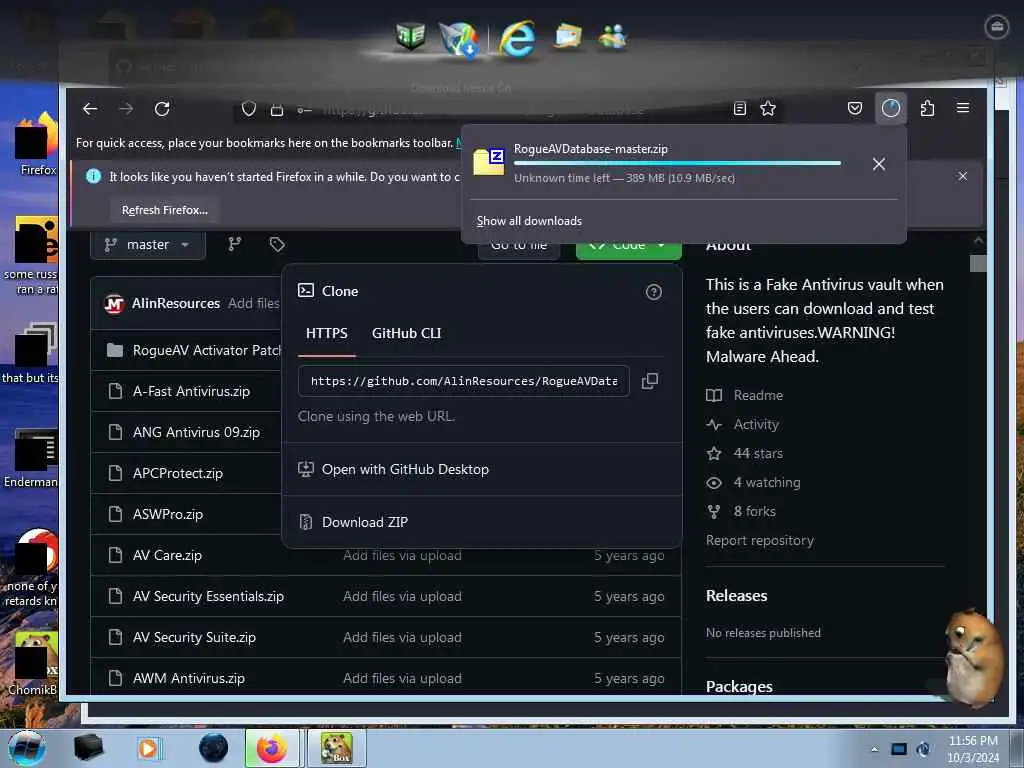
Task: Expand the green Code dropdown button
Action: [x=628, y=248]
